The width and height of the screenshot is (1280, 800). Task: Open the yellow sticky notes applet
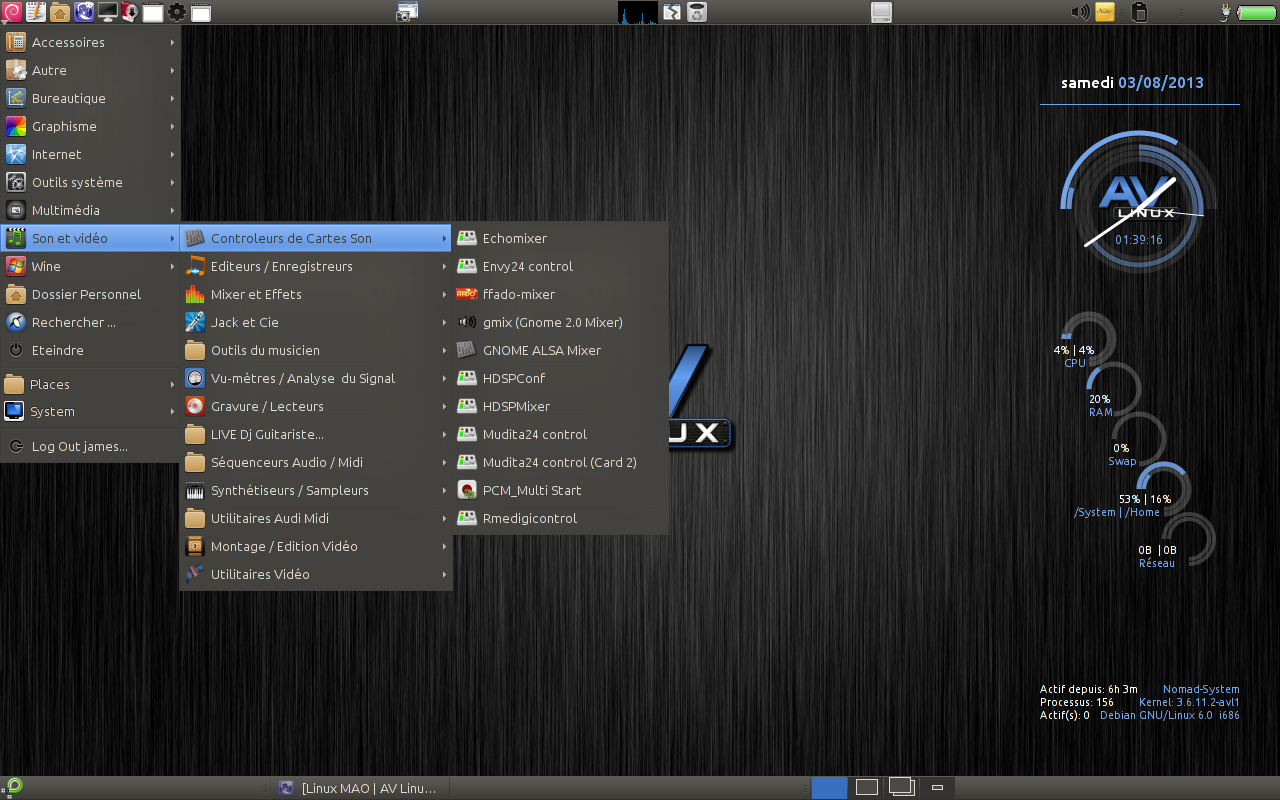click(1105, 12)
